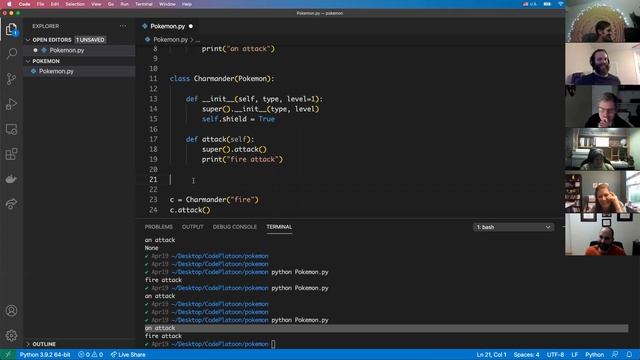Click the Python language mode indicator
This screenshot has height=360, width=640.
coord(594,354)
